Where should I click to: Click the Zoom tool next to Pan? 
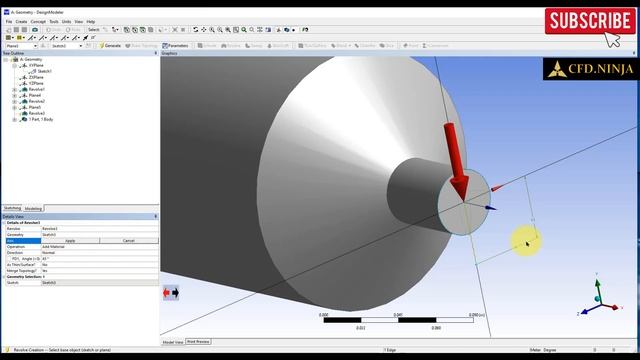(212, 30)
